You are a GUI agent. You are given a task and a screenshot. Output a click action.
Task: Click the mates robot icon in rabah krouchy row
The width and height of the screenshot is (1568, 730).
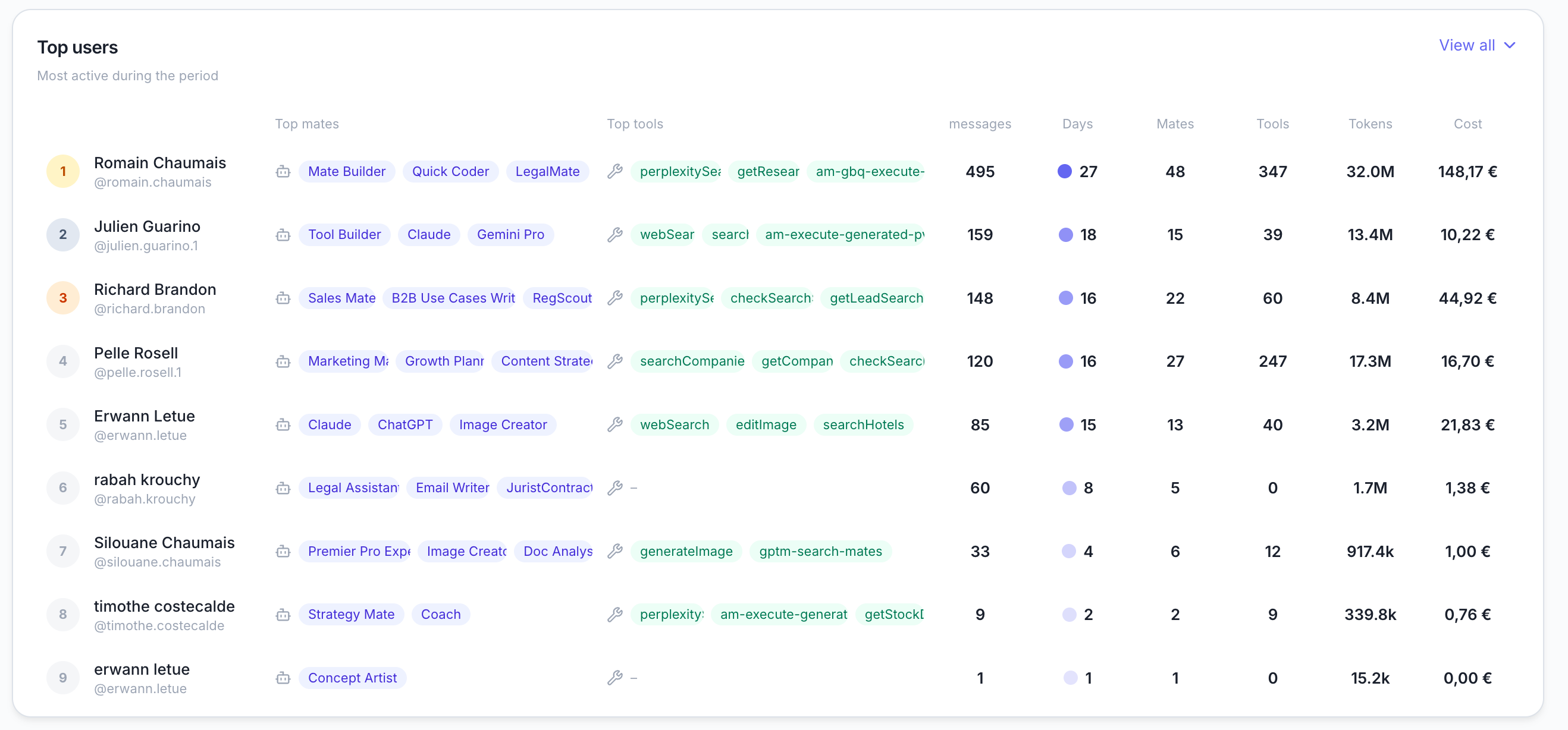pos(283,488)
